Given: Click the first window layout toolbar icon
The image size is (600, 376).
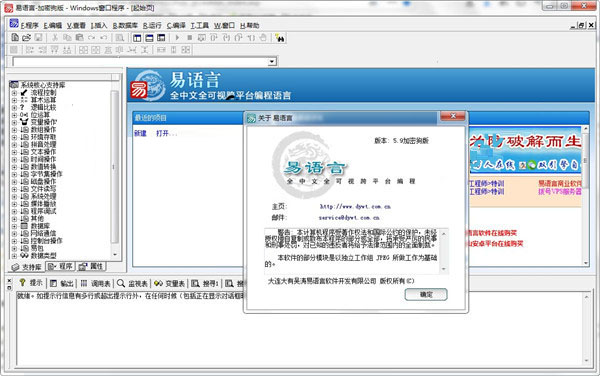Looking at the screenshot, I should point(137,37).
